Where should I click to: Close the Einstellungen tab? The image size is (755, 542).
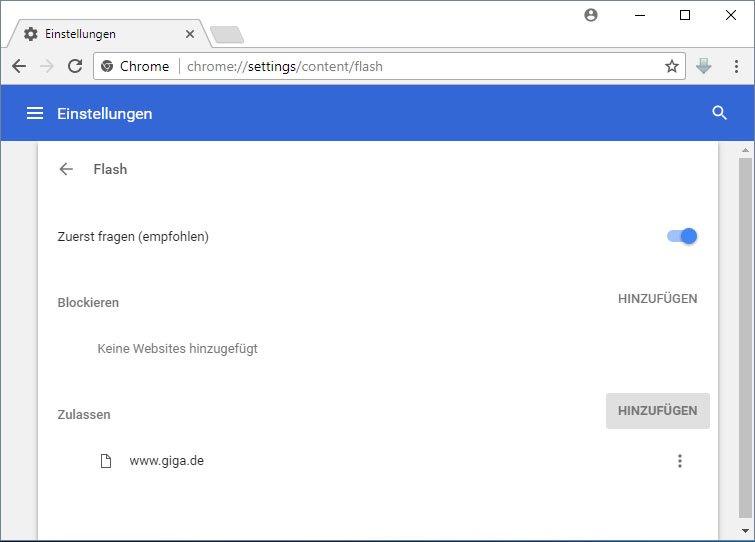point(190,34)
